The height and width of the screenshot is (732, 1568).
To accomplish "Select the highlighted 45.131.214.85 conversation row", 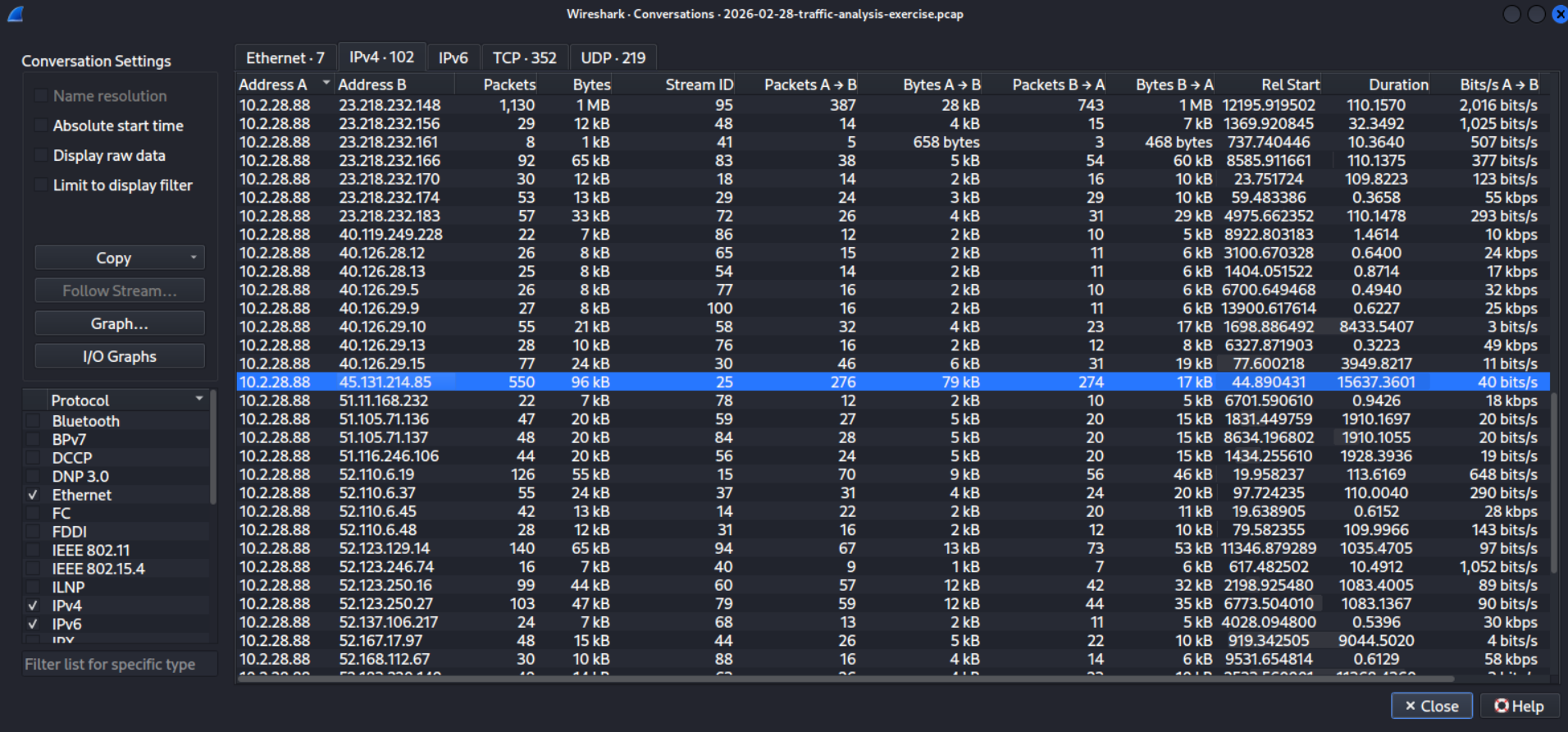I will point(892,382).
